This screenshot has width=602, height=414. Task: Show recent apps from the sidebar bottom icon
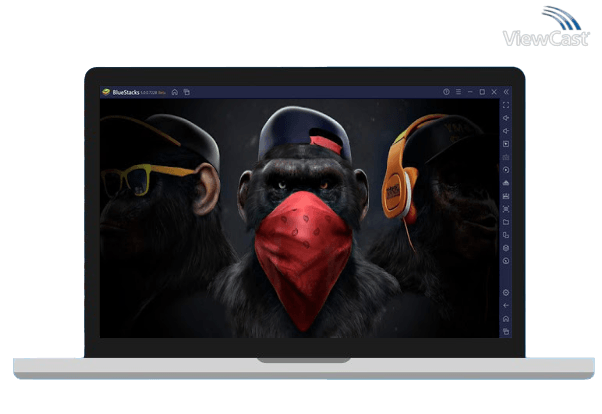tap(506, 332)
